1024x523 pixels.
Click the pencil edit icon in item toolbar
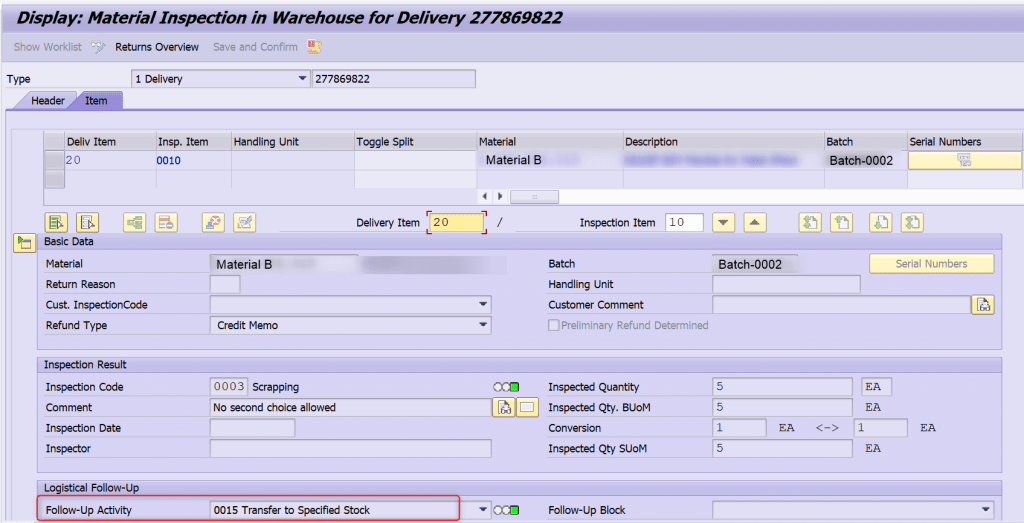pos(244,223)
